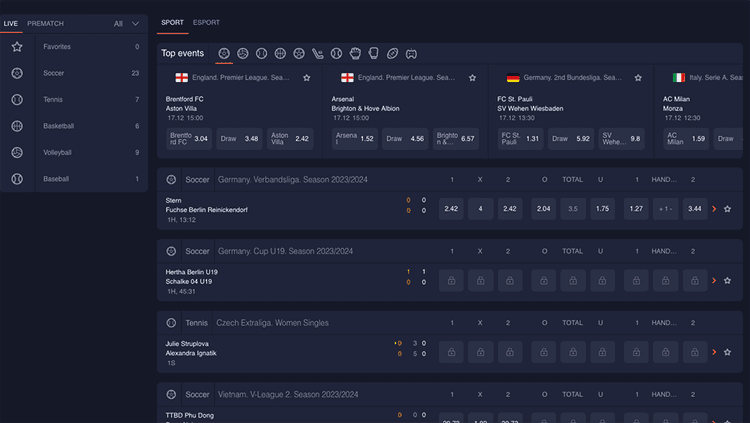Pick handicap 2 odds 3.44 for Stern

(695, 209)
